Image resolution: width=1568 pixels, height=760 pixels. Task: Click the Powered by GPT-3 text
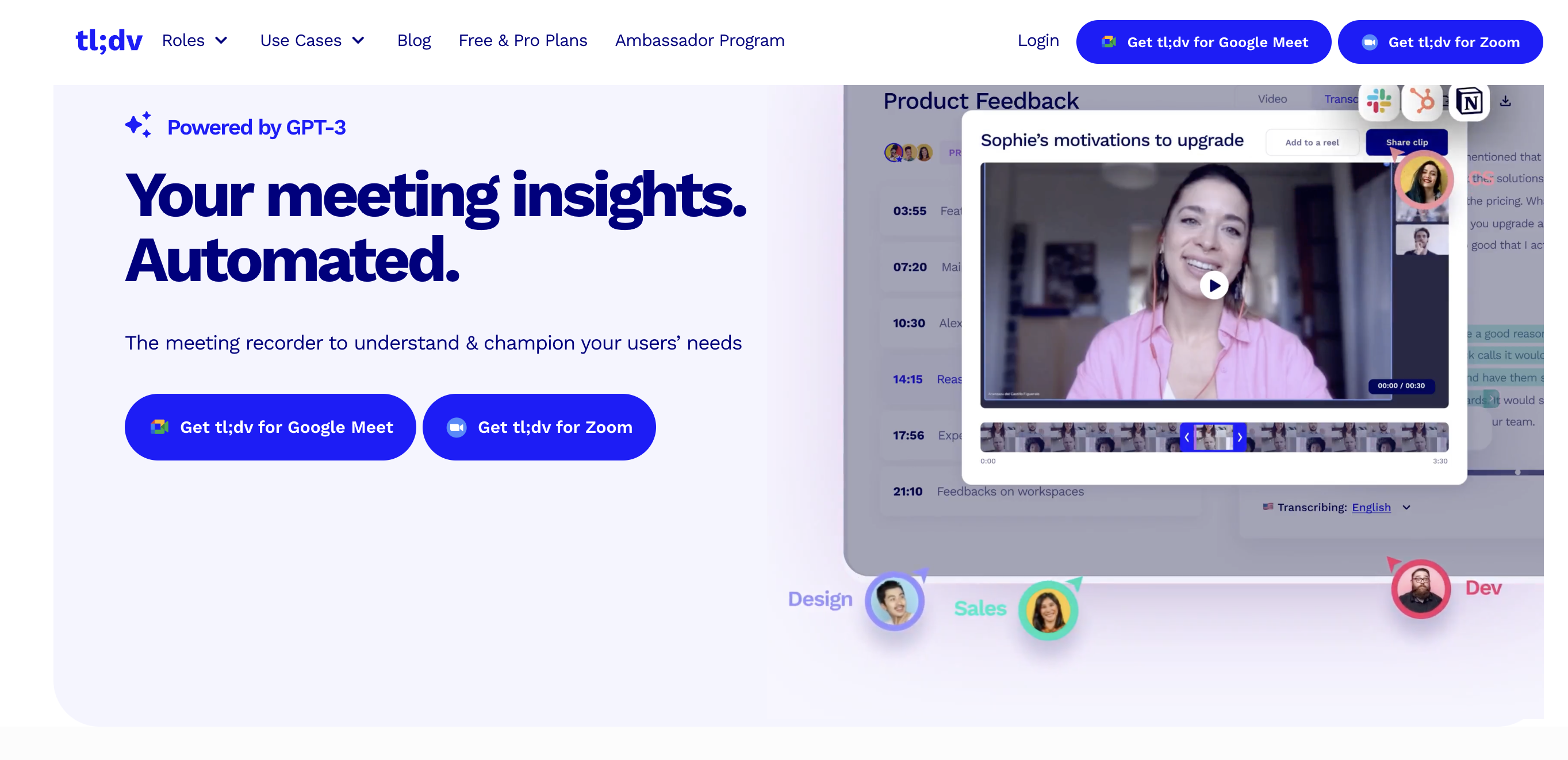click(256, 127)
